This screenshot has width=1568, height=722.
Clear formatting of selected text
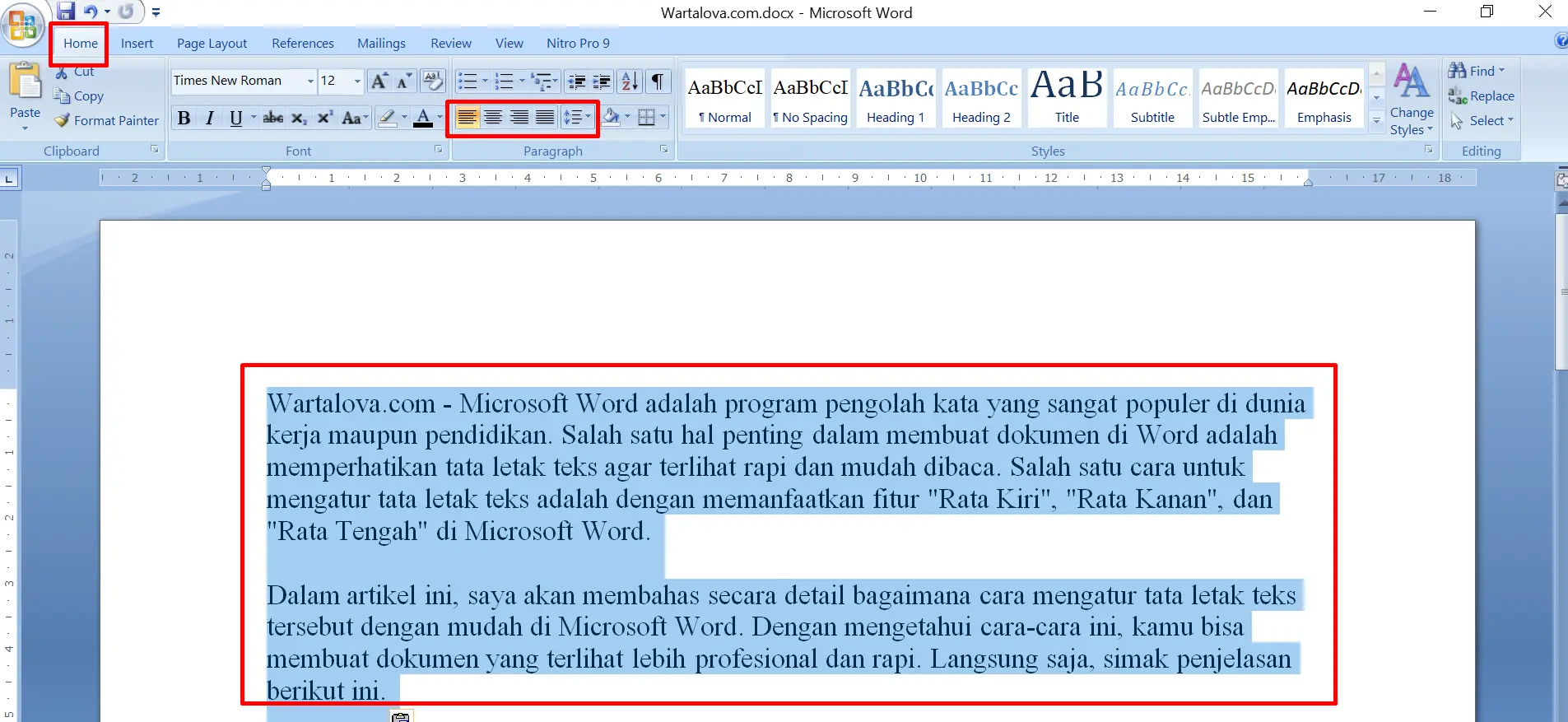pyautogui.click(x=432, y=81)
